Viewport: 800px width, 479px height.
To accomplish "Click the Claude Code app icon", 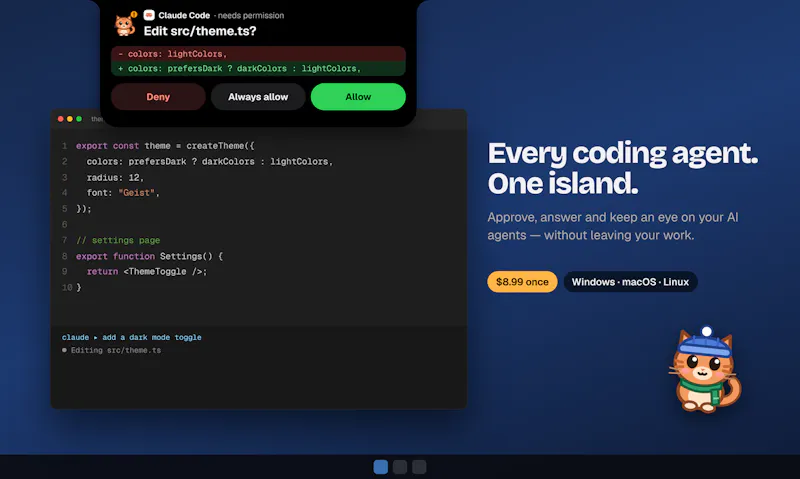I will (149, 15).
